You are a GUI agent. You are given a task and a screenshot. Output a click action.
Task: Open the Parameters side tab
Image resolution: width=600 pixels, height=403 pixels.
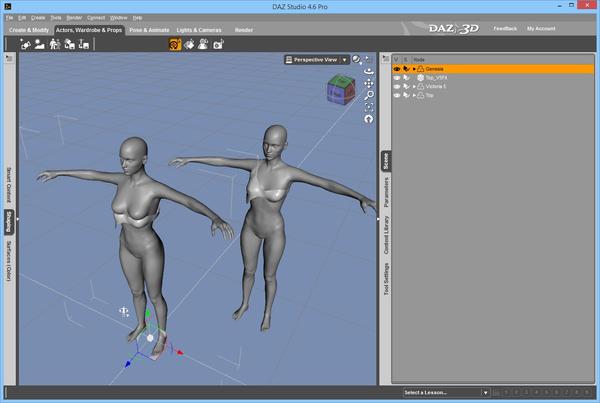pos(386,192)
